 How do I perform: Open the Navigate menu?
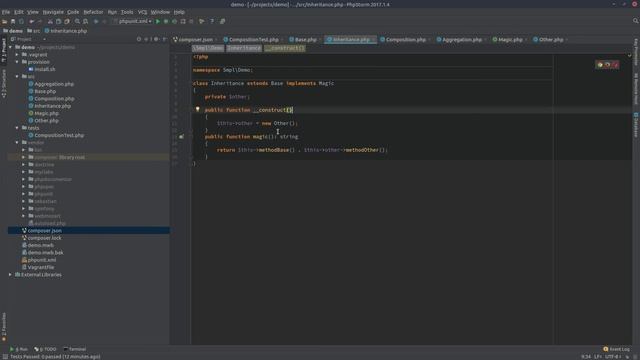[x=53, y=12]
